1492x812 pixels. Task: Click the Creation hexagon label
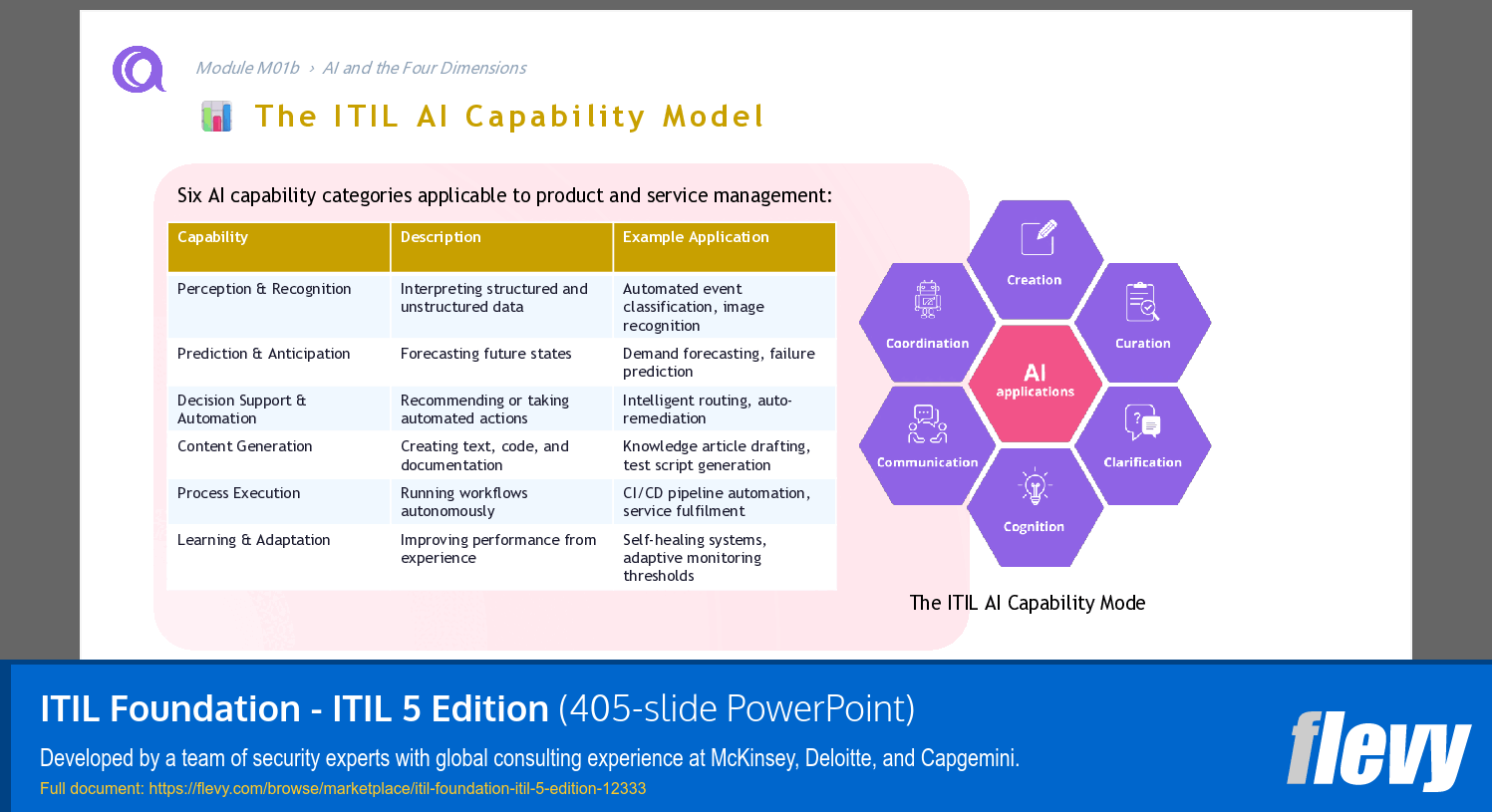point(1035,280)
